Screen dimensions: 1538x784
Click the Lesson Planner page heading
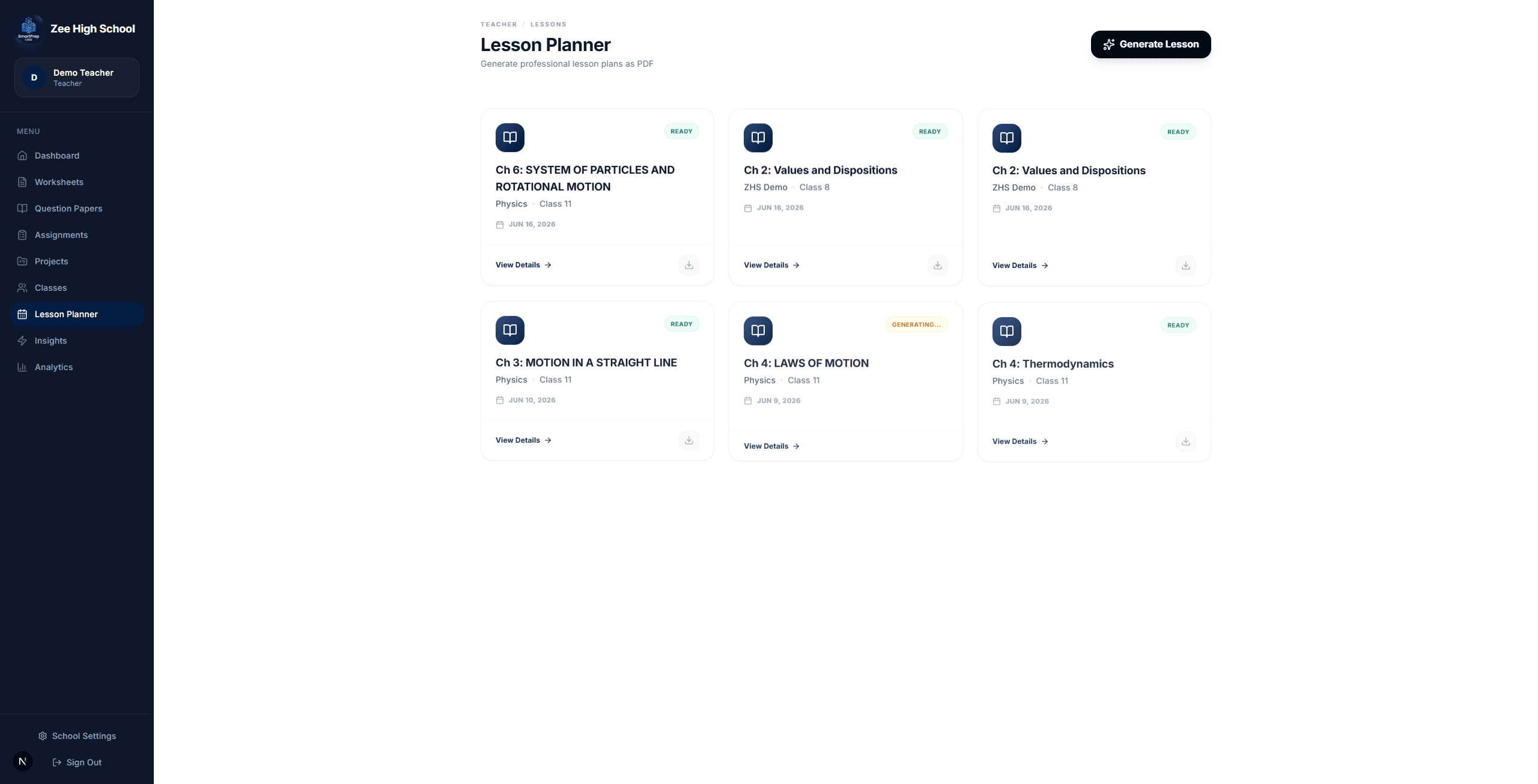546,45
